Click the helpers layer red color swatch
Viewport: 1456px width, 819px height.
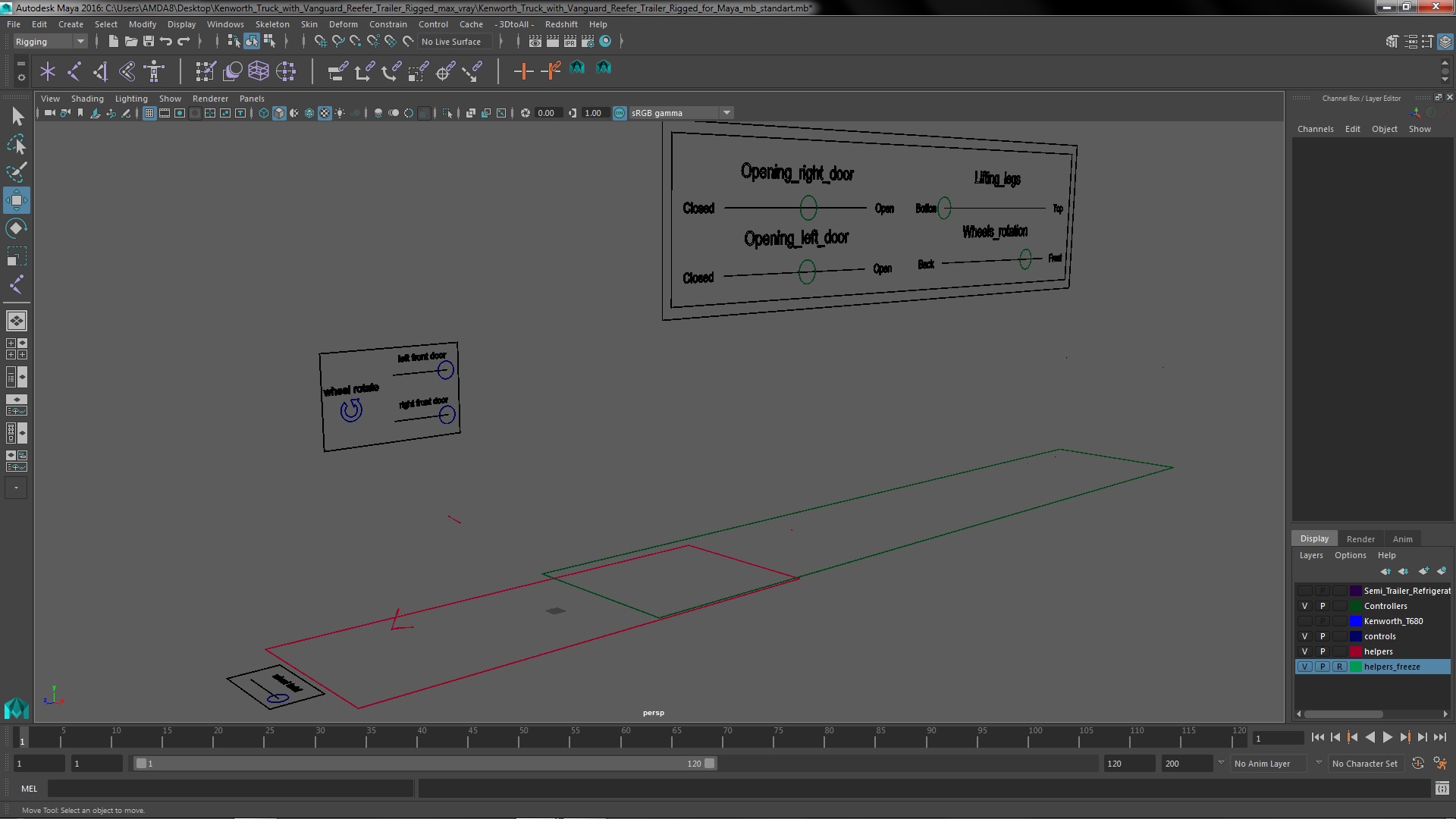pos(1355,651)
